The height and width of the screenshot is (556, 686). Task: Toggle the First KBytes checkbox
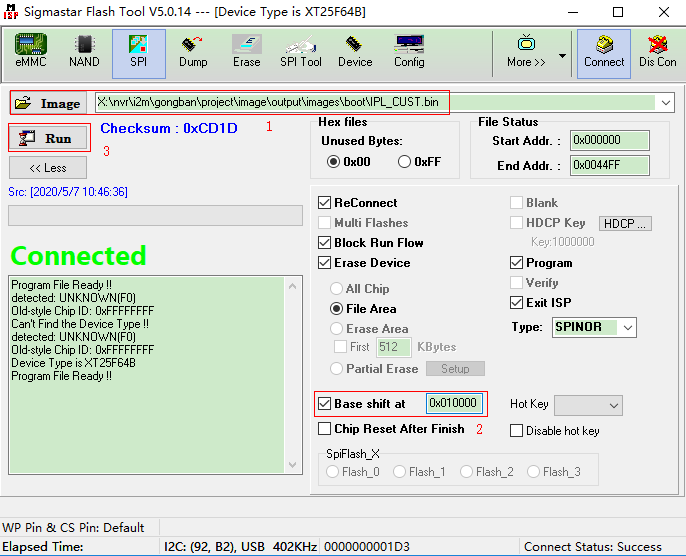coord(340,347)
